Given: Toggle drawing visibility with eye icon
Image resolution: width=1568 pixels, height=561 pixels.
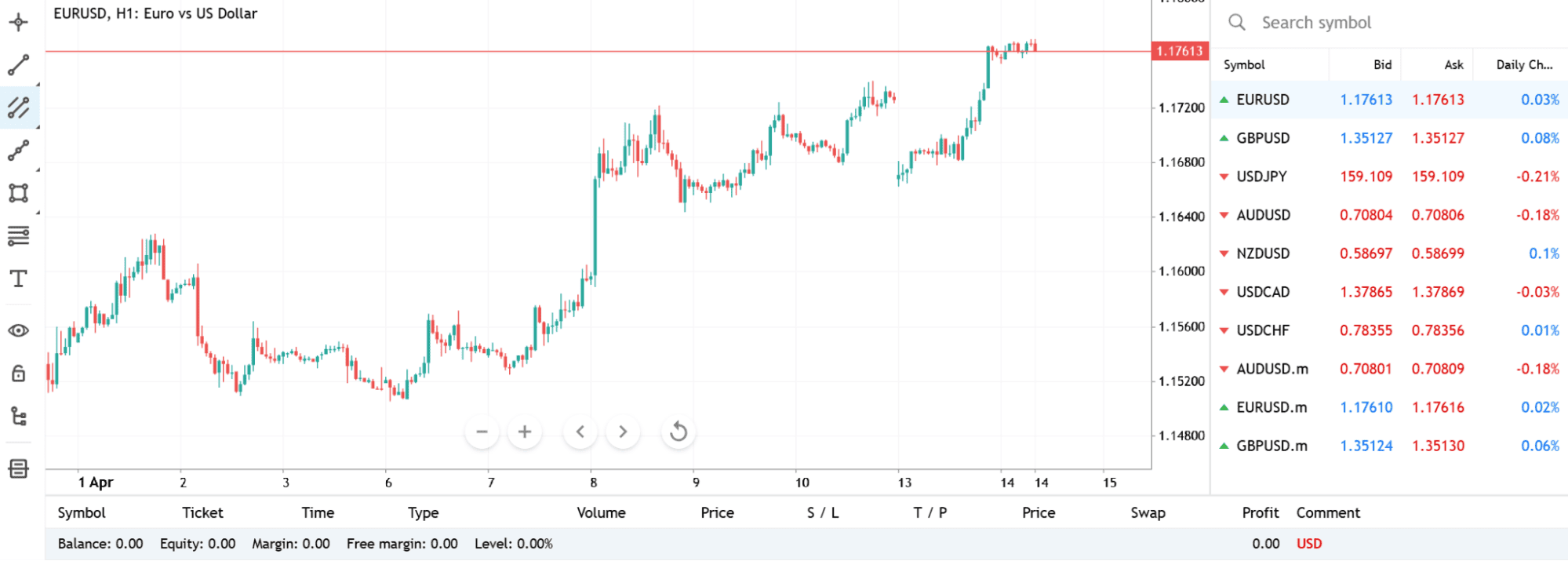Looking at the screenshot, I should coord(19,330).
